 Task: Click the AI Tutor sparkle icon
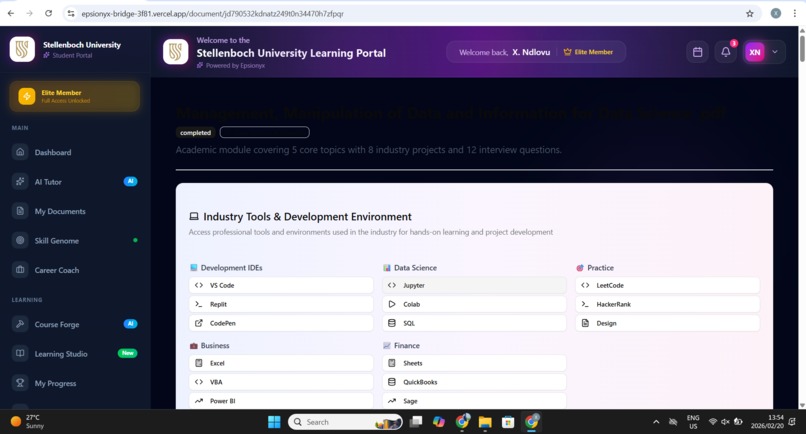coord(20,181)
